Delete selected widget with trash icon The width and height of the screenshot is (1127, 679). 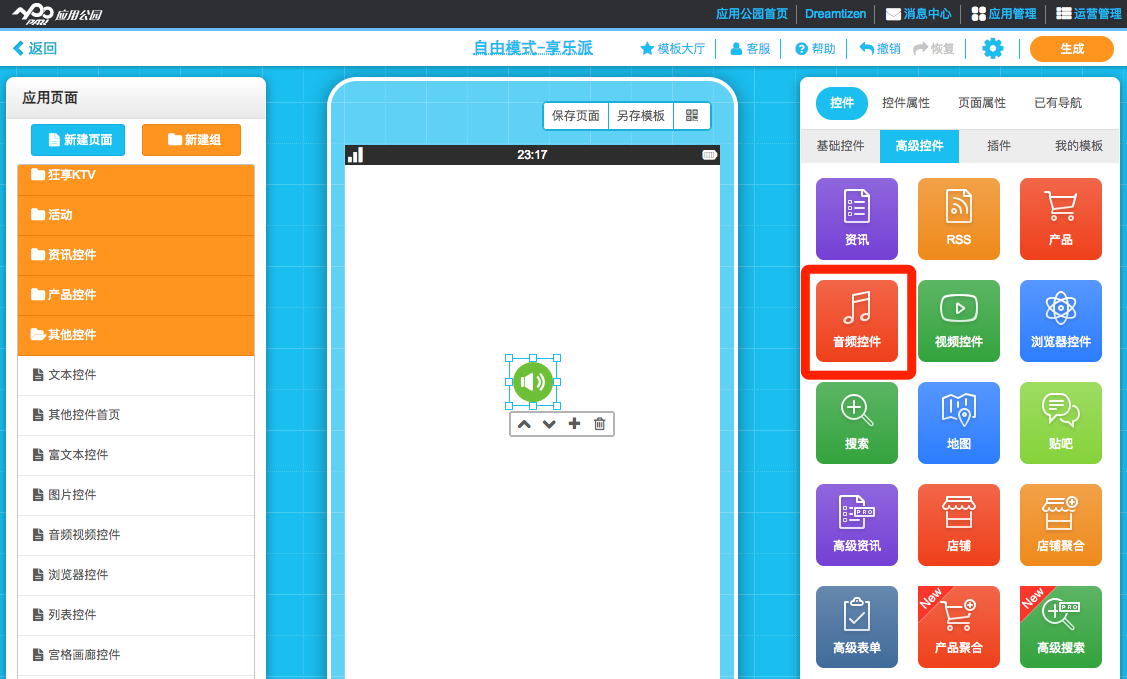(x=600, y=424)
